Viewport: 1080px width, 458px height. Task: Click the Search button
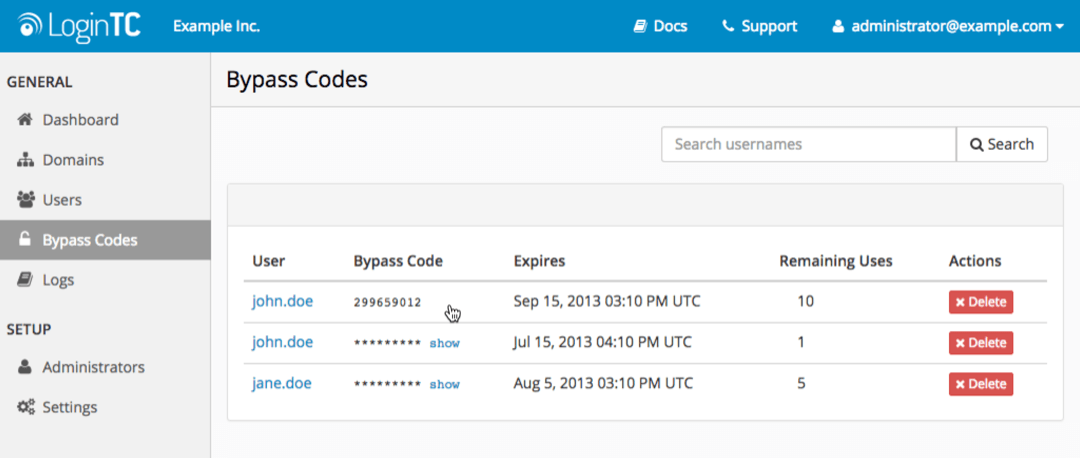1002,145
